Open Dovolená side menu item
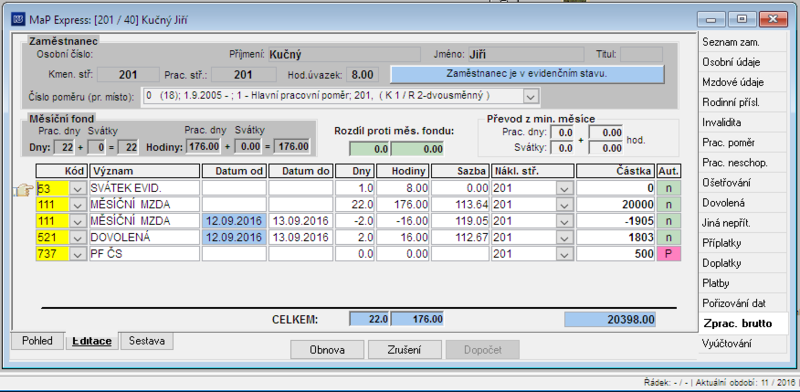Screen dimensions: 800x392 pyautogui.click(x=742, y=203)
